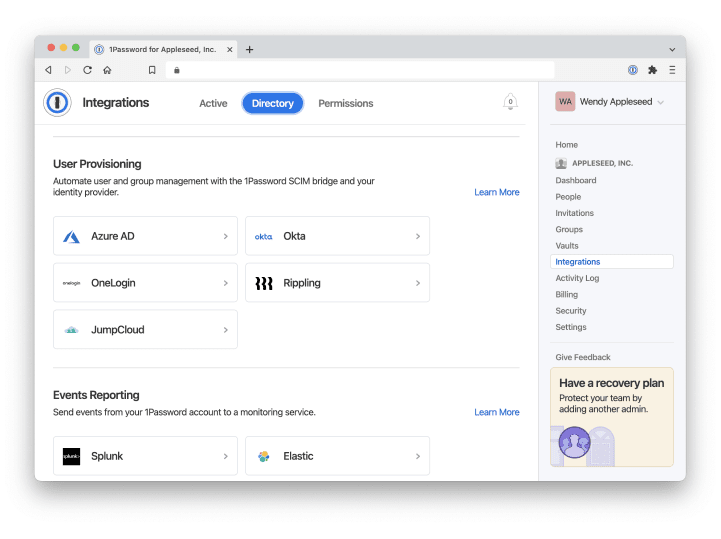Open Splunk via its chevron arrow
Viewport: 721px width, 539px height.
click(225, 456)
